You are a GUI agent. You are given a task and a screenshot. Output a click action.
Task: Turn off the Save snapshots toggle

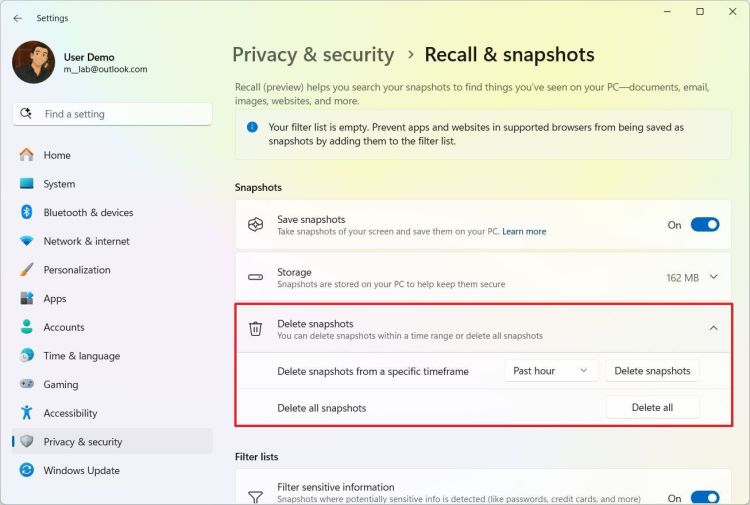(x=704, y=225)
